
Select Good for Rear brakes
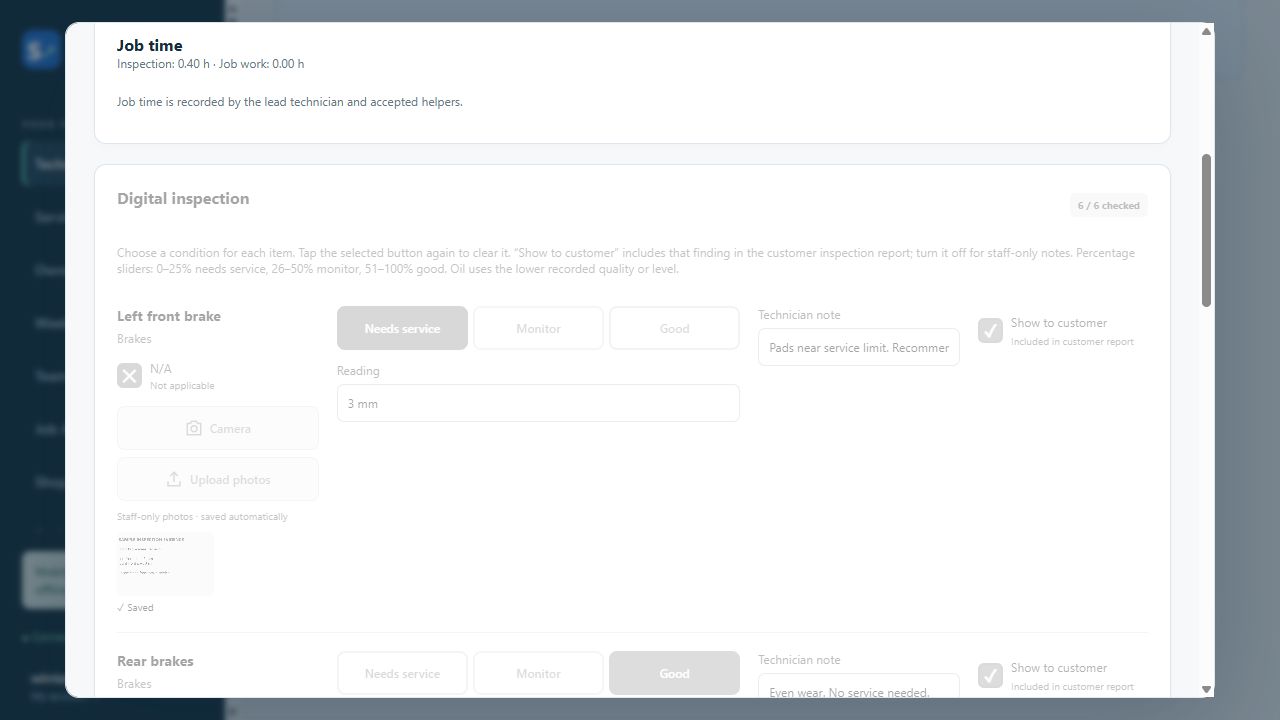coord(674,673)
